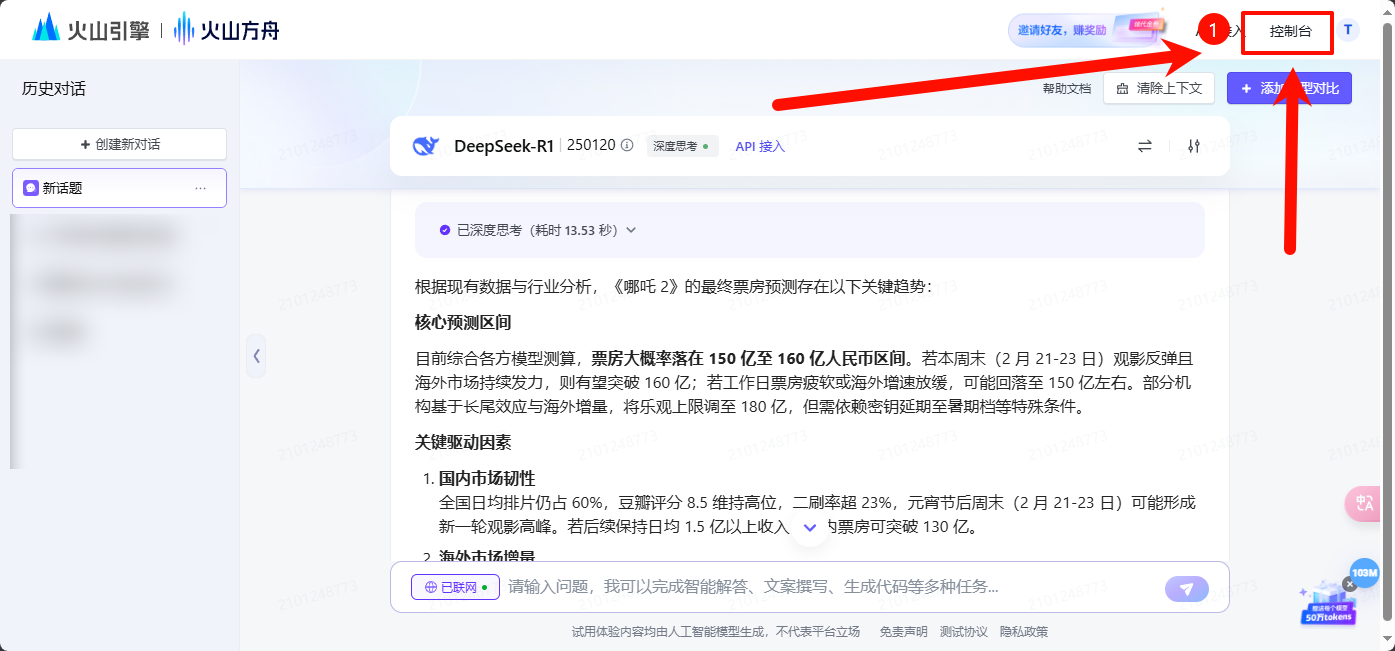1395x651 pixels.
Task: Click the 添加模型对比 button
Action: (1290, 88)
